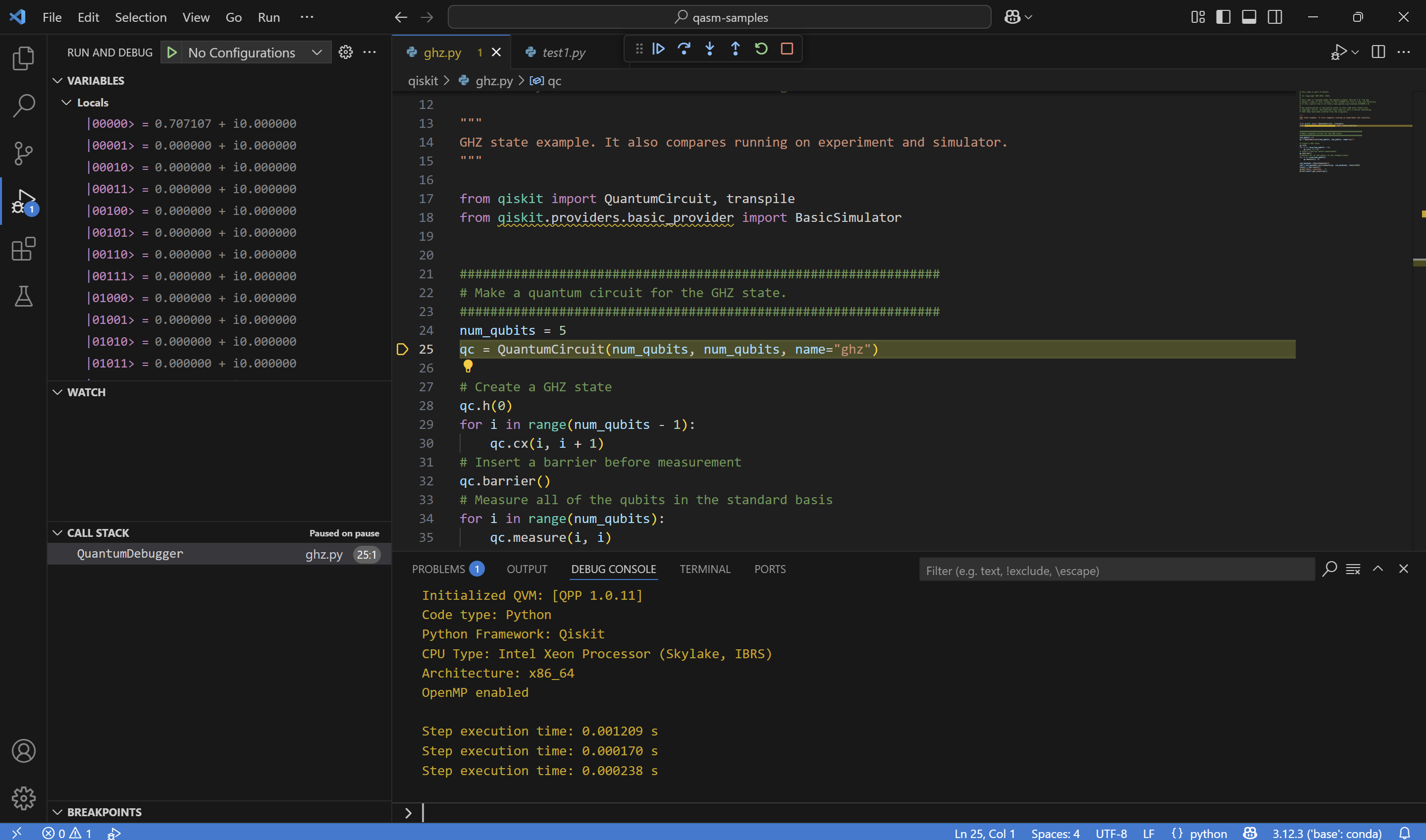Open the Edit menu
The width and height of the screenshot is (1426, 840).
[x=88, y=17]
